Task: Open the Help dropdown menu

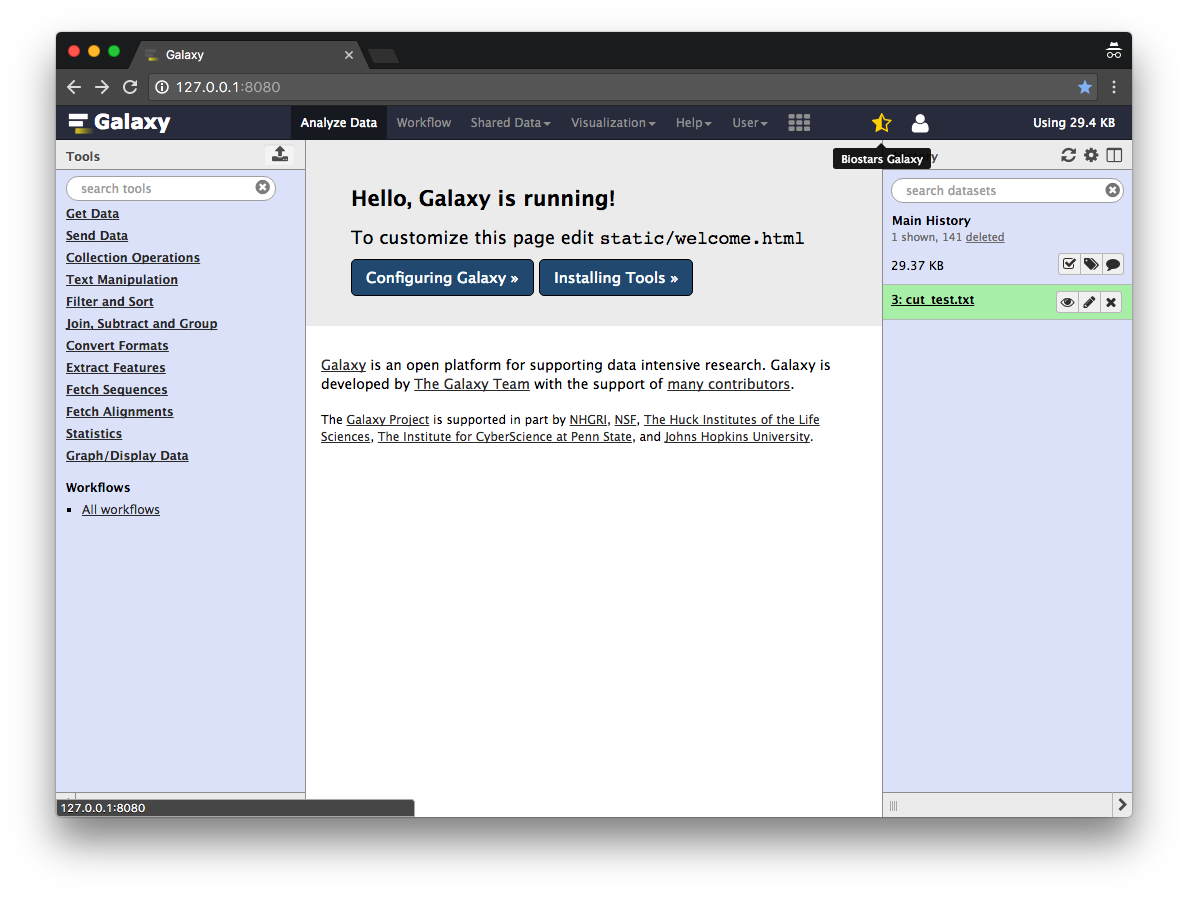Action: pos(693,123)
